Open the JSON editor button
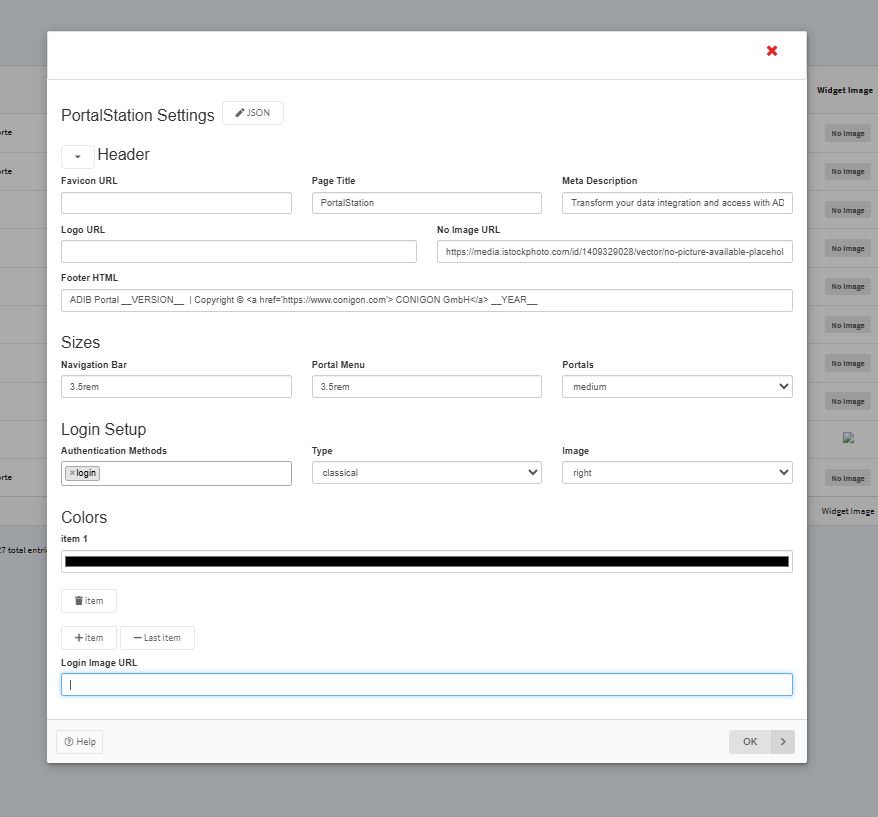This screenshot has width=878, height=817. [x=253, y=113]
